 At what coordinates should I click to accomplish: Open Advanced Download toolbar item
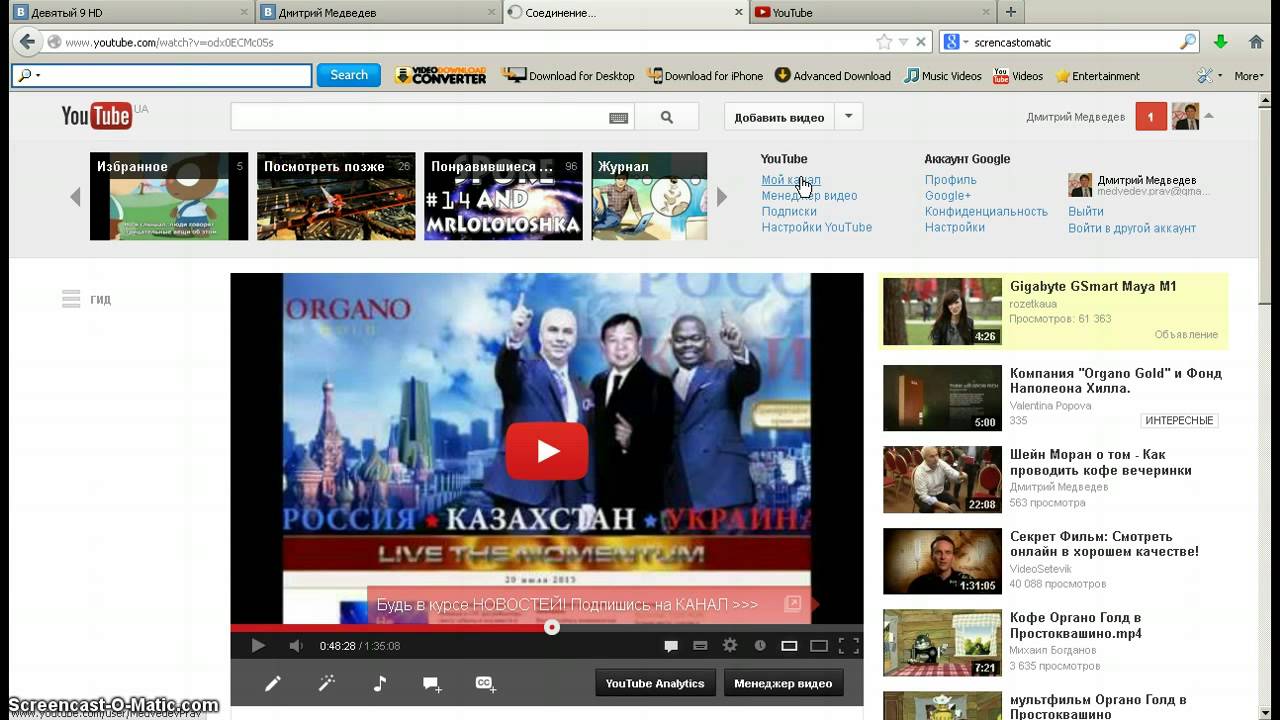(832, 75)
